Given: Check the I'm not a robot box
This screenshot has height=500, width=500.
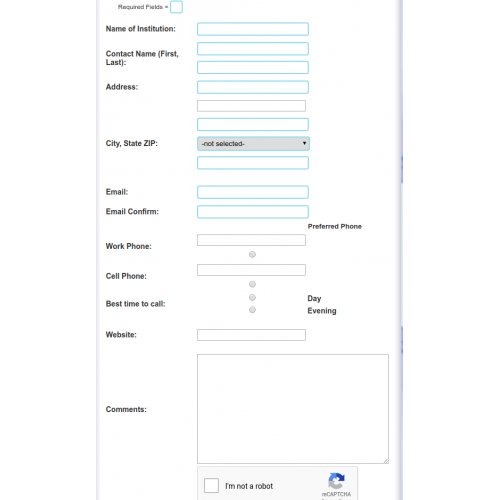Looking at the screenshot, I should tap(211, 485).
